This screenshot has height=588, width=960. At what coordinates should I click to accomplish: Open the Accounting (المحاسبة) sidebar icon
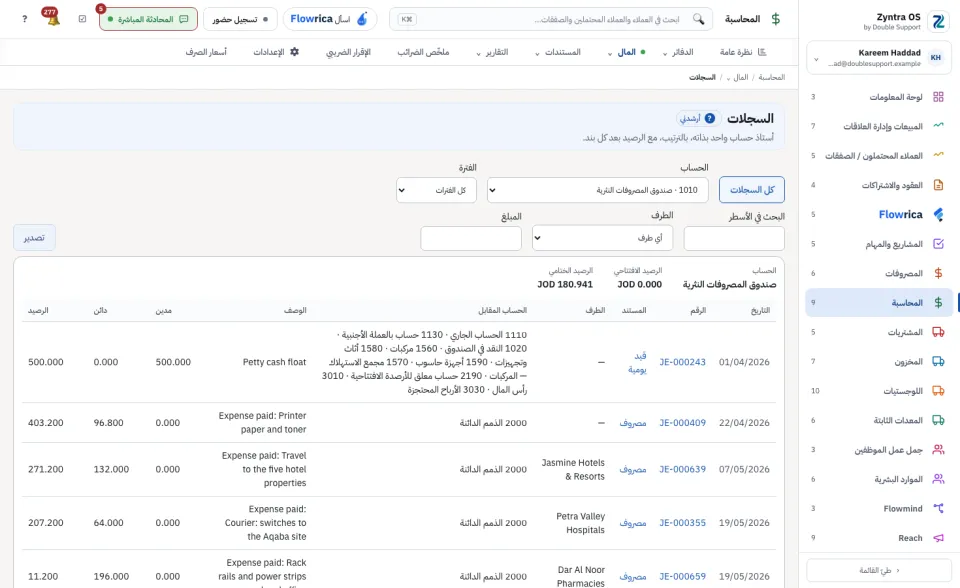938,303
